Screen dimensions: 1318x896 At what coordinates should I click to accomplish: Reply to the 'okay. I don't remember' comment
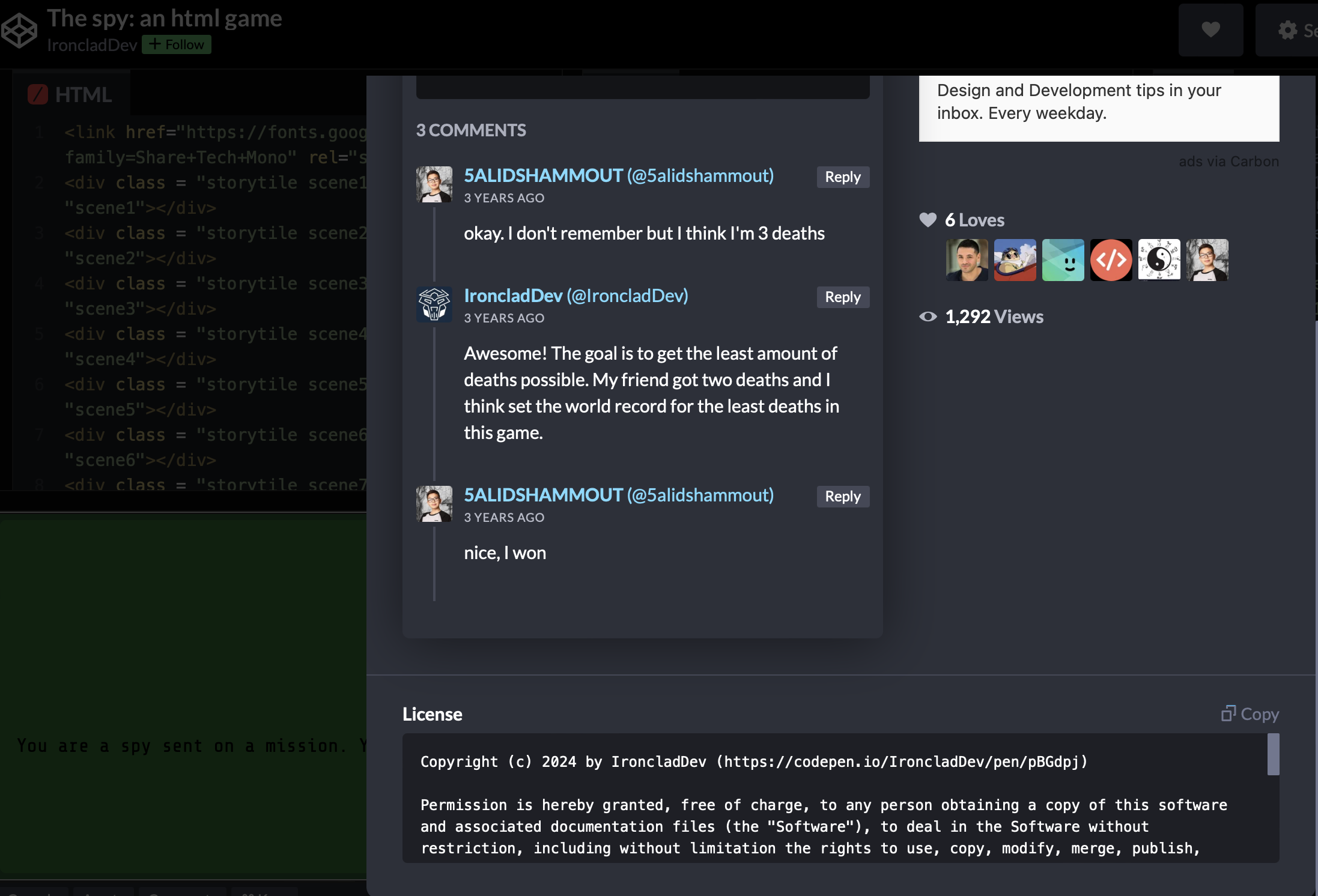(842, 177)
